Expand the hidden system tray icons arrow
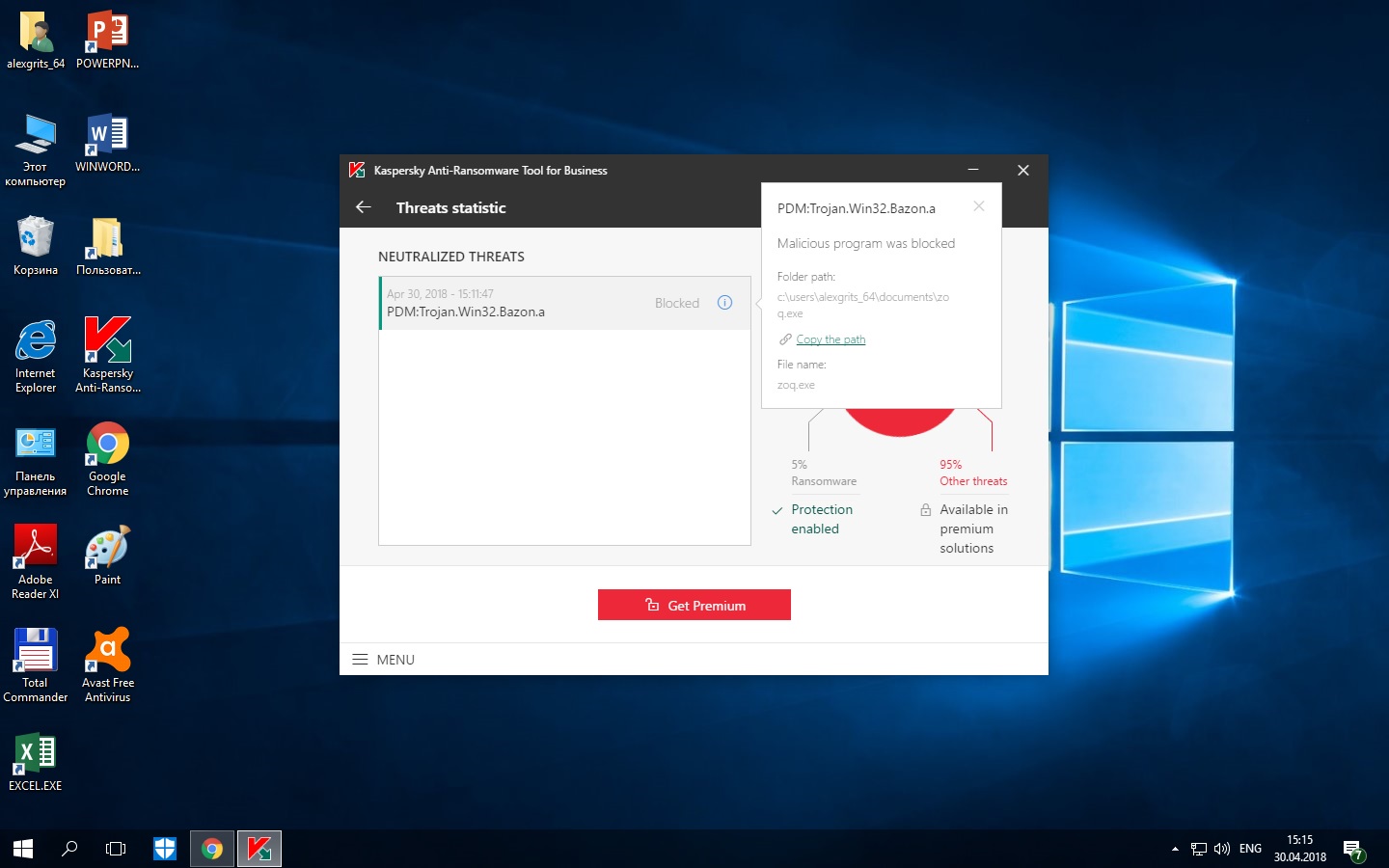The height and width of the screenshot is (868, 1389). tap(1175, 849)
